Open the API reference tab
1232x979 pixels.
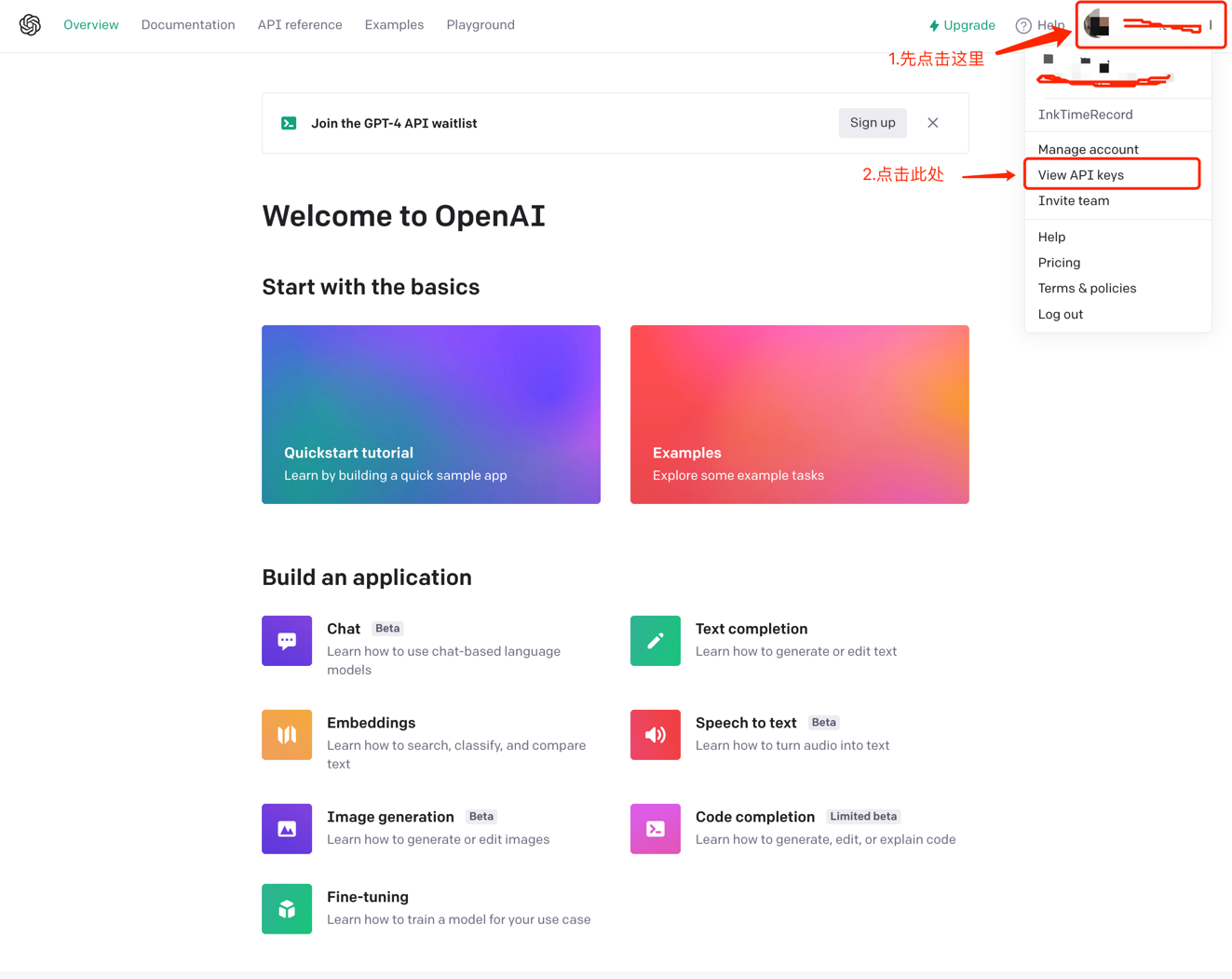(300, 25)
